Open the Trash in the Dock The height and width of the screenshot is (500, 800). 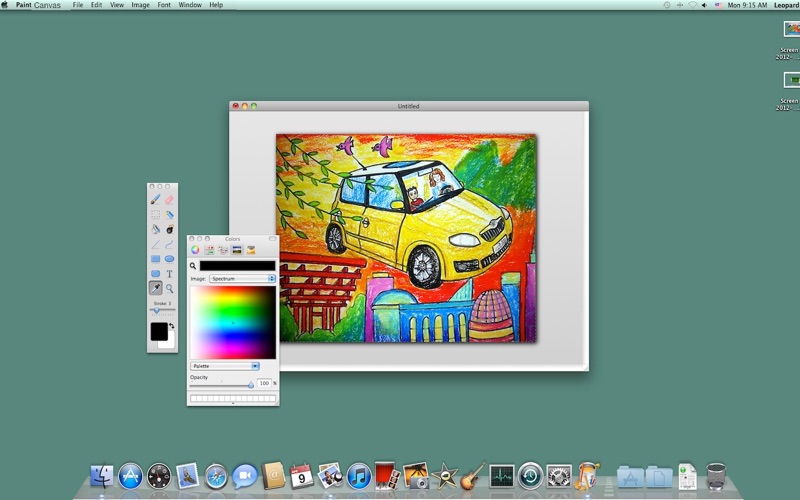coord(716,476)
